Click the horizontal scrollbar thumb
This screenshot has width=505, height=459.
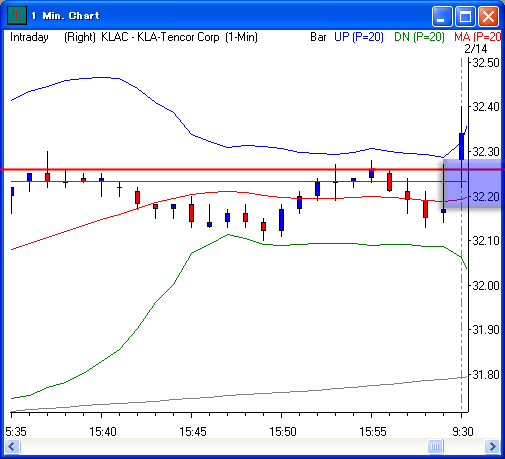(435, 446)
